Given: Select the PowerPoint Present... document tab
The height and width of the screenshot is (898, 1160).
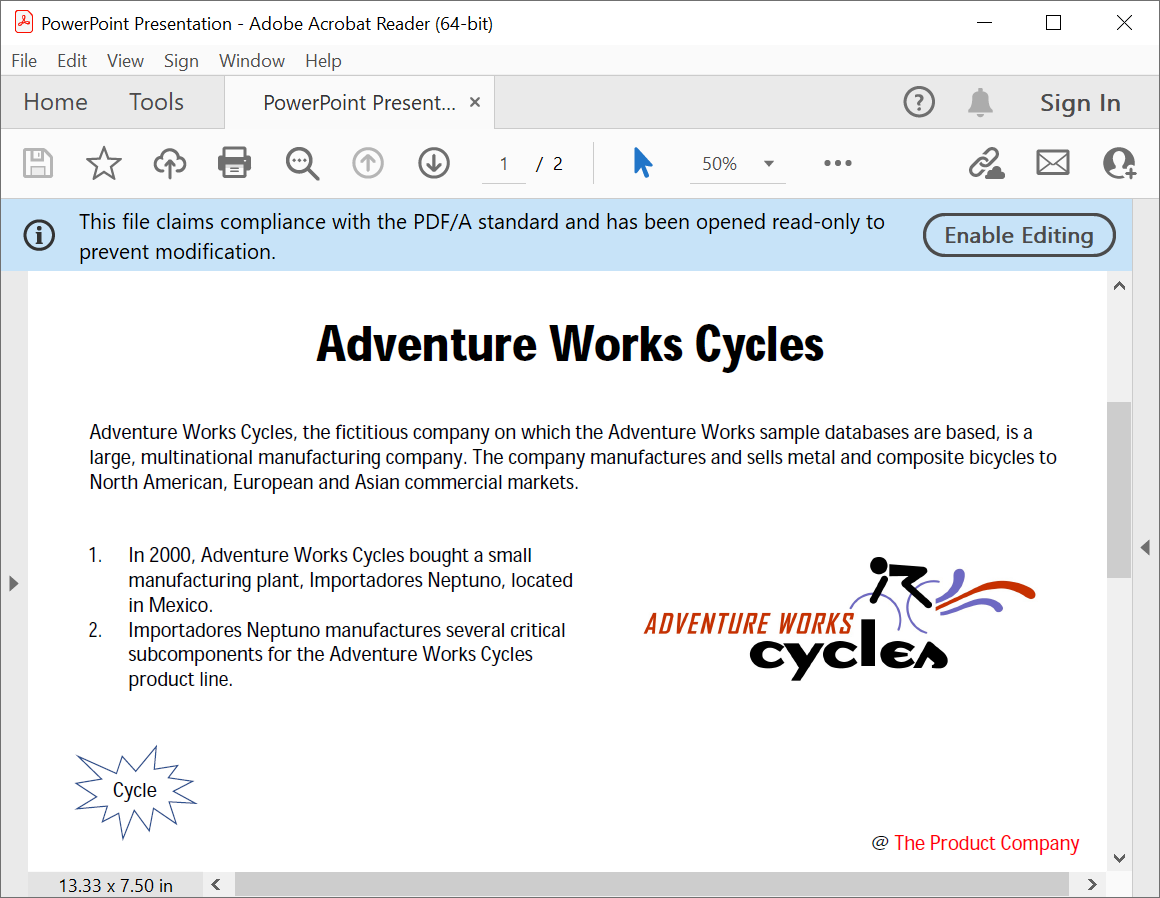Looking at the screenshot, I should pos(360,102).
